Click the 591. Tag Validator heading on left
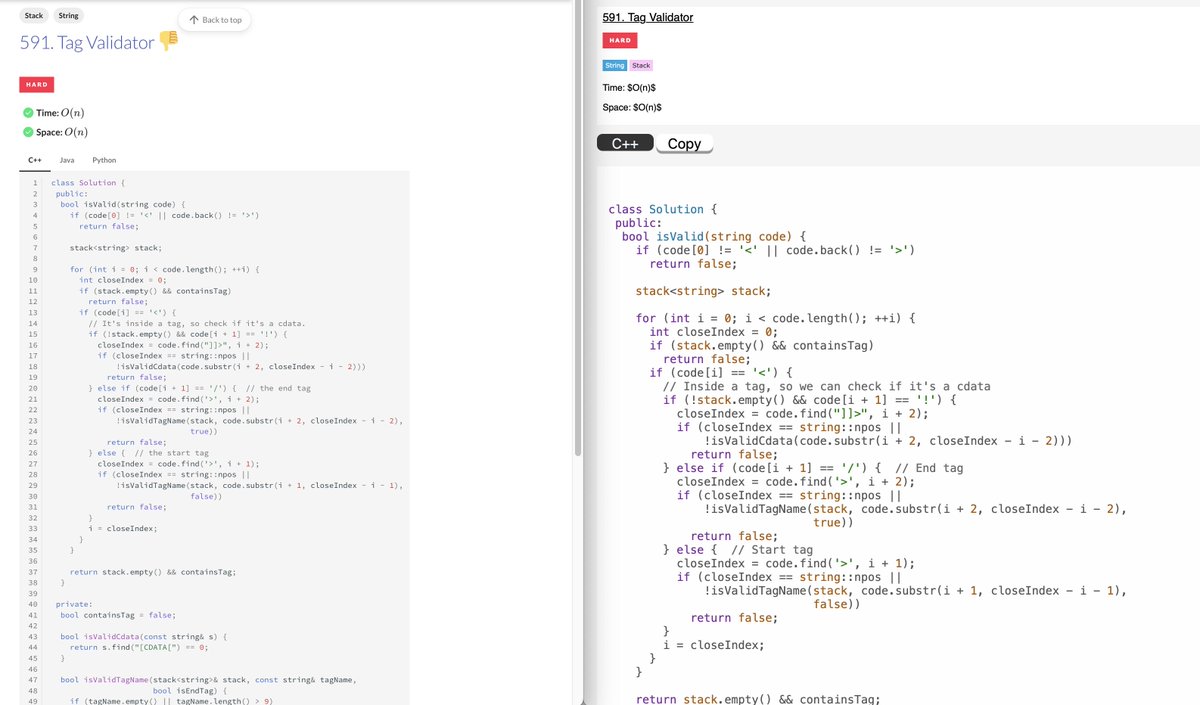Image resolution: width=1200 pixels, height=705 pixels. point(87,42)
